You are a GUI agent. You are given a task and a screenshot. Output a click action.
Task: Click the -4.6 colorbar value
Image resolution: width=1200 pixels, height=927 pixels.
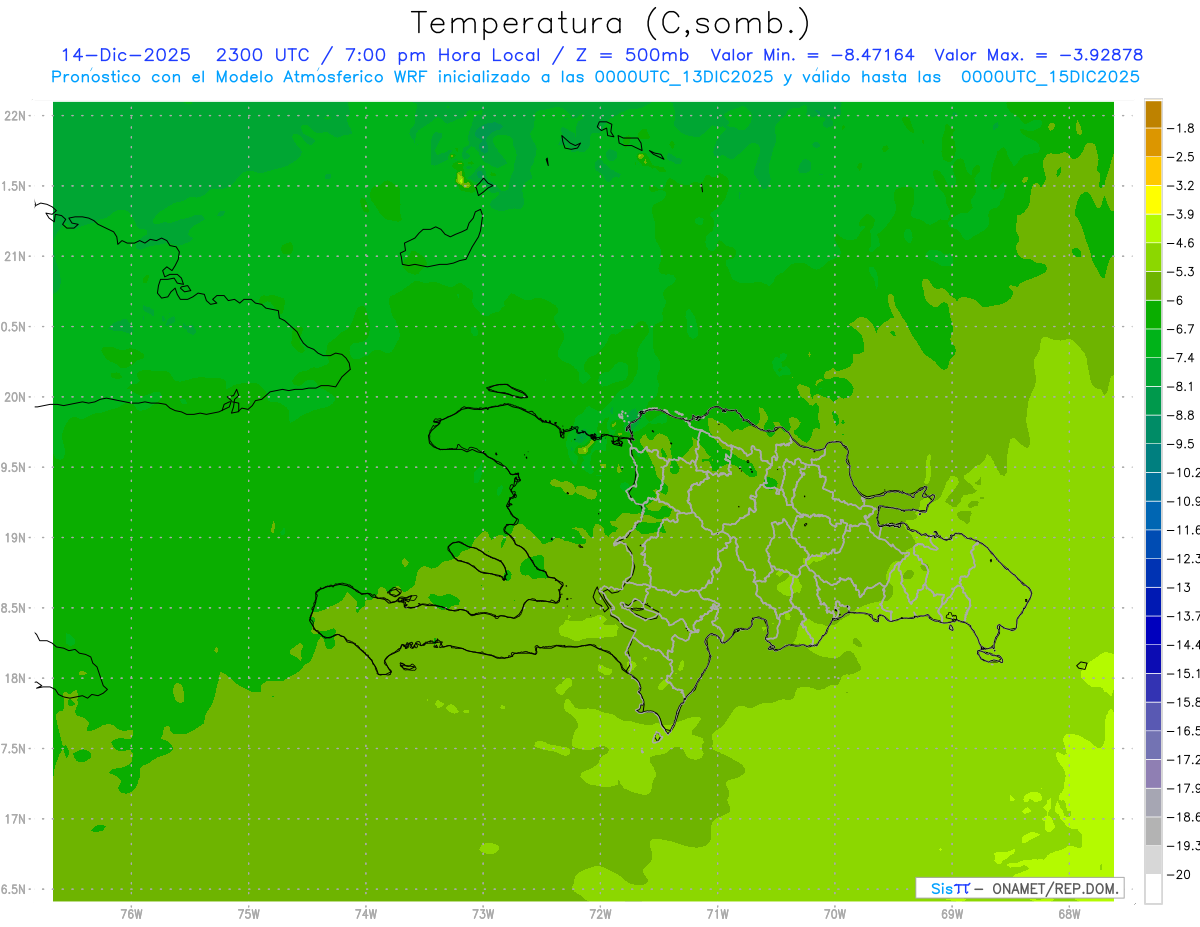[x=1182, y=243]
